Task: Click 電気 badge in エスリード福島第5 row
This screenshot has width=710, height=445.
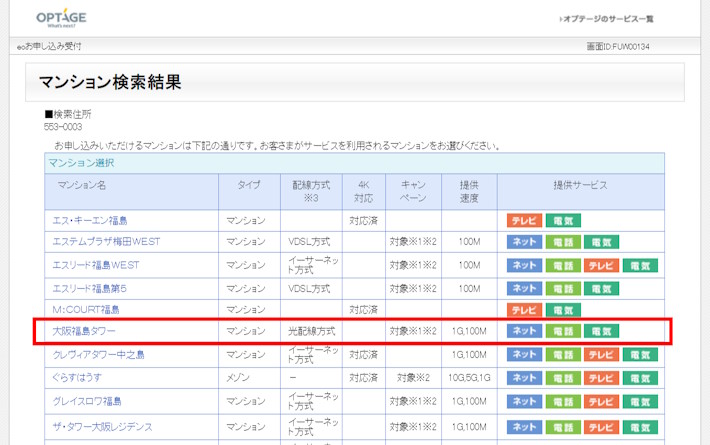Action: pyautogui.click(x=601, y=289)
